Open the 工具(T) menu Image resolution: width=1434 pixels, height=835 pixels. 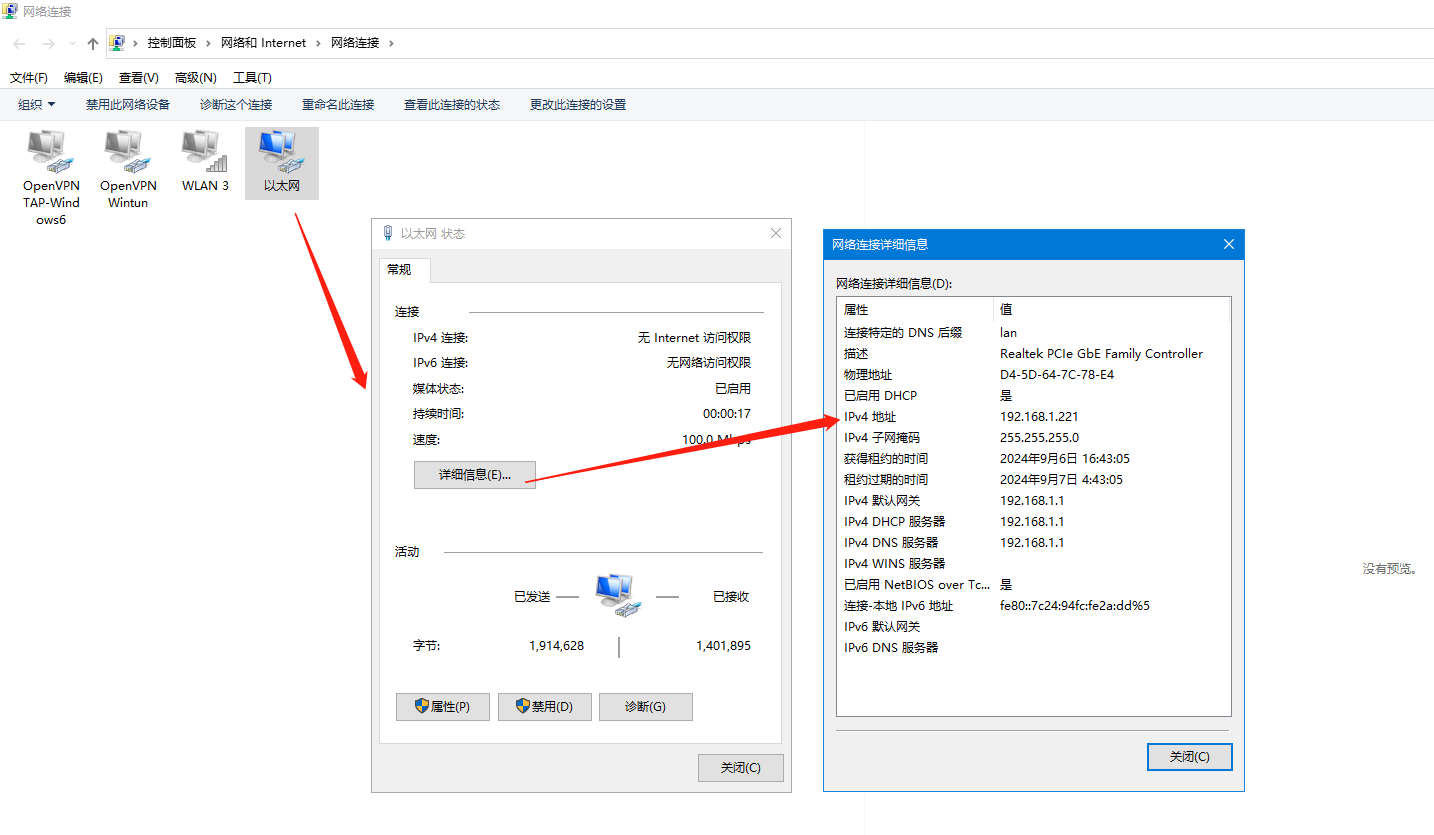tap(252, 77)
